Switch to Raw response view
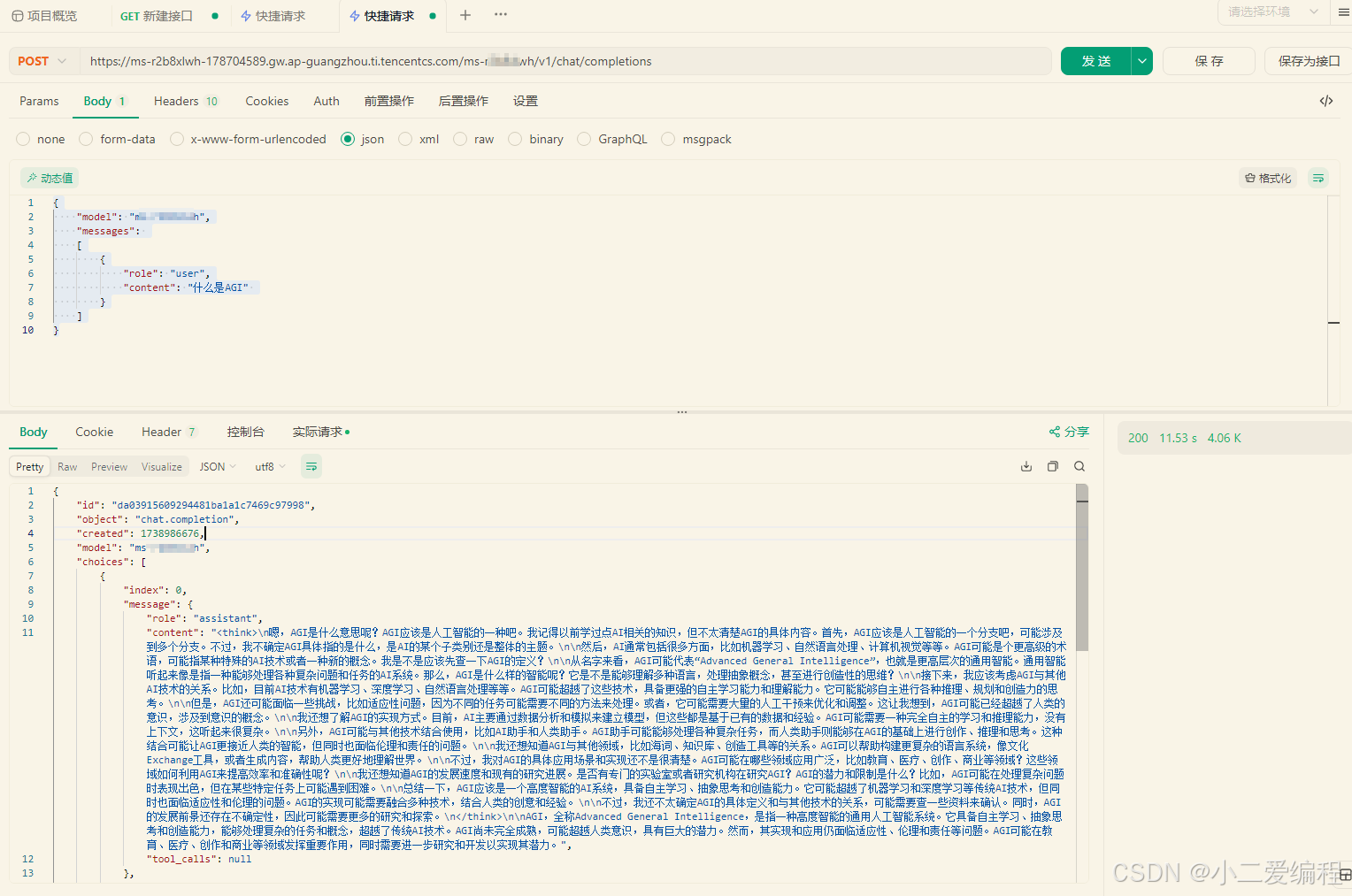1352x896 pixels. click(x=67, y=466)
